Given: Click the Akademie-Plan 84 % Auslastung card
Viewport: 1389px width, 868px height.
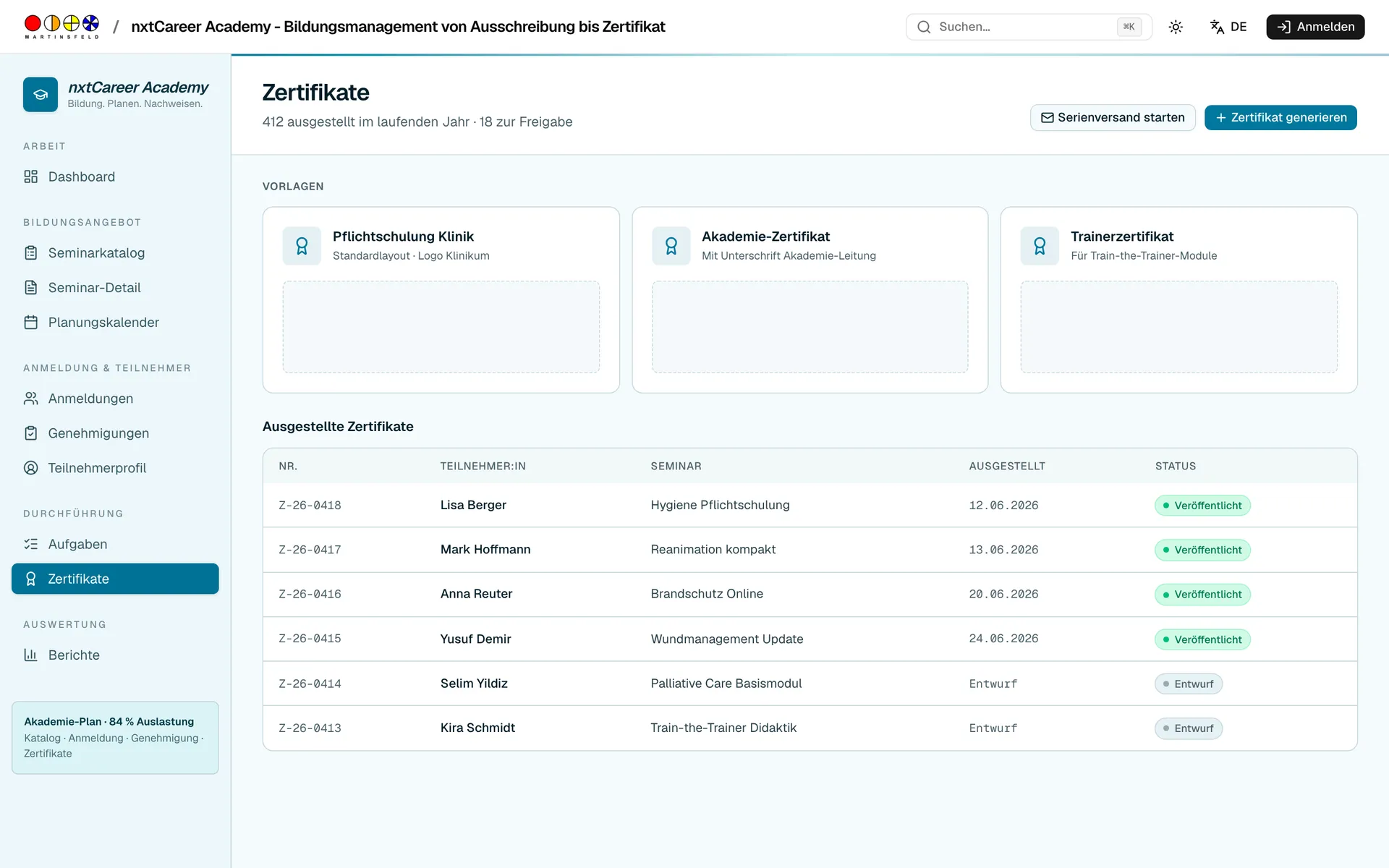Looking at the screenshot, I should 115,737.
